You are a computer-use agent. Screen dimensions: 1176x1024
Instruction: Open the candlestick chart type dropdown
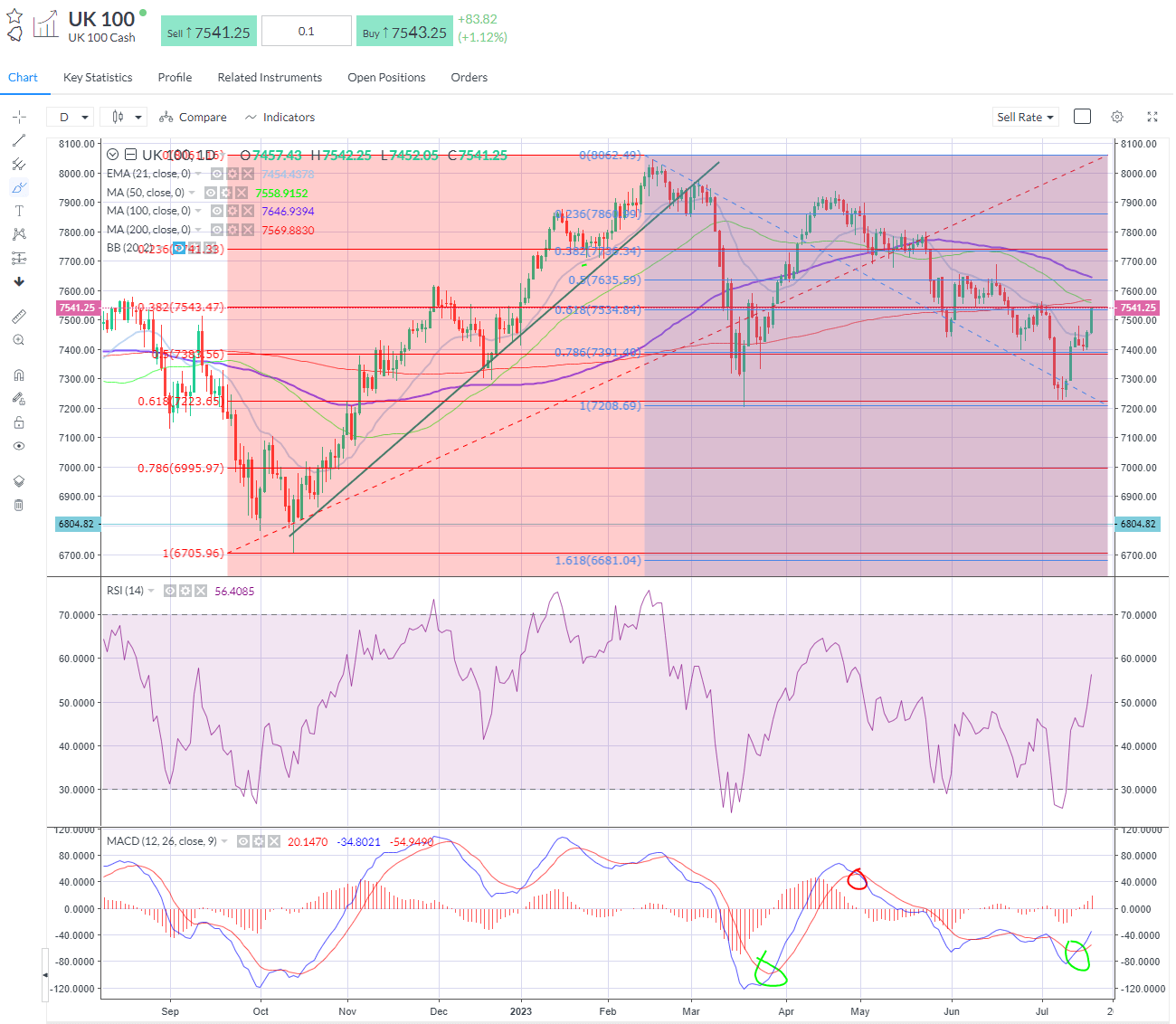(x=123, y=117)
